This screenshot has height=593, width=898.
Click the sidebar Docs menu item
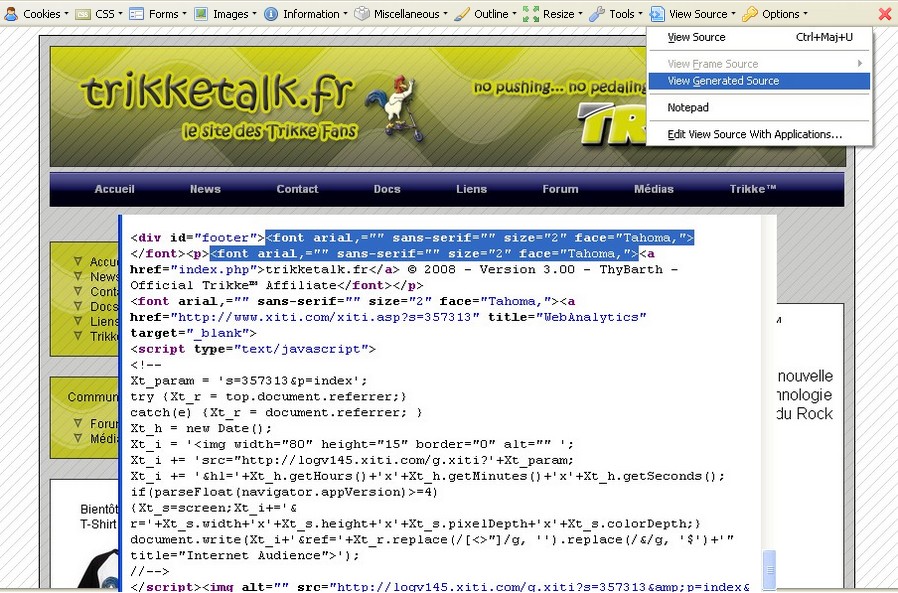(104, 307)
